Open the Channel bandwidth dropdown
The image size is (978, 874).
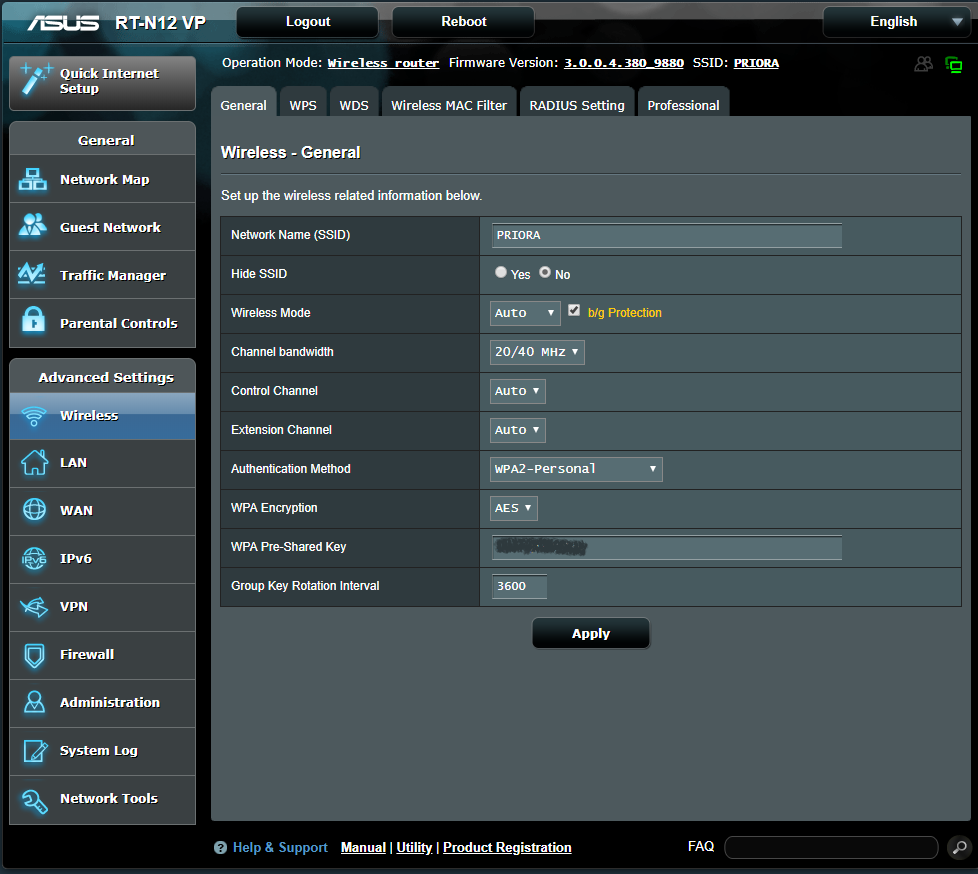click(x=537, y=352)
